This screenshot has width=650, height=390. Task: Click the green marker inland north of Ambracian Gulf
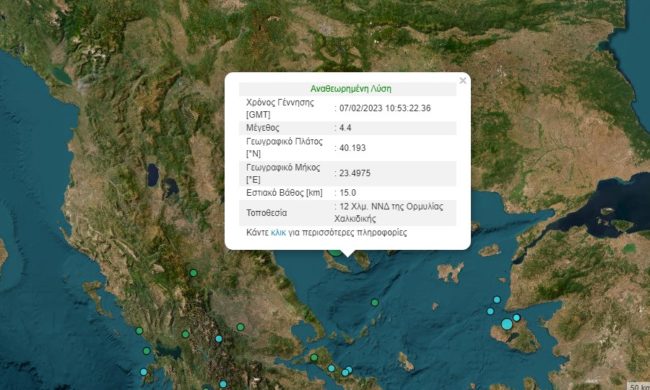[186, 334]
